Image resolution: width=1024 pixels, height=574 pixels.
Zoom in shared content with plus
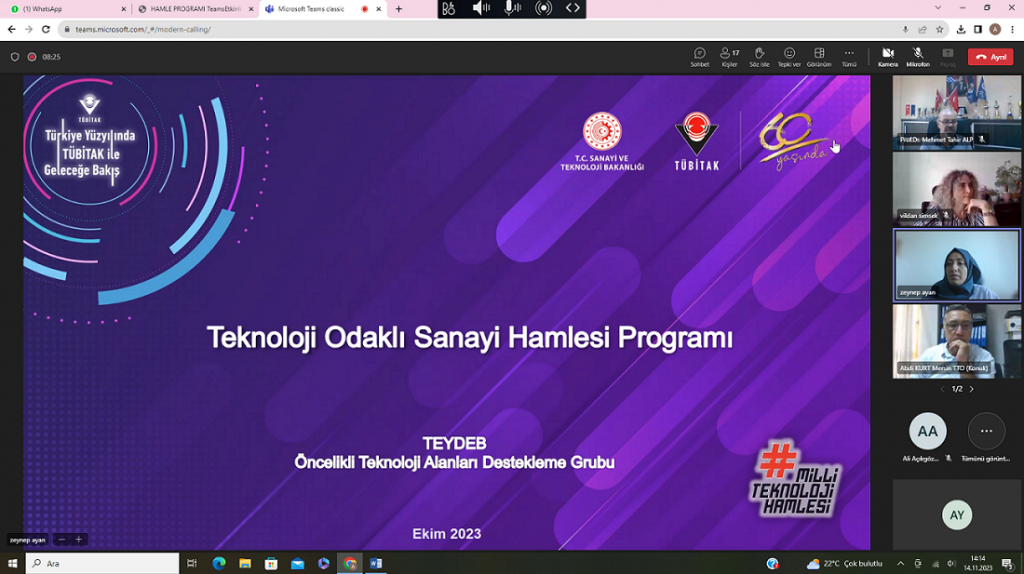click(79, 540)
